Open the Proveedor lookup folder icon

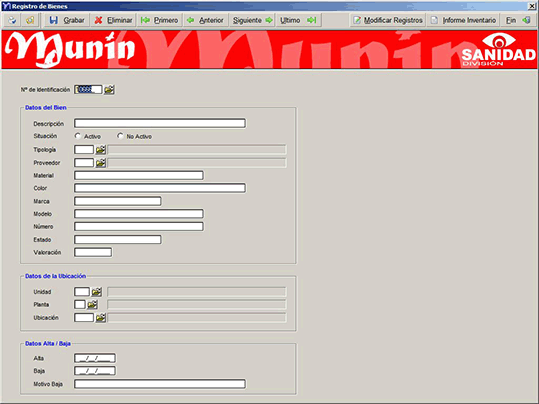101,163
